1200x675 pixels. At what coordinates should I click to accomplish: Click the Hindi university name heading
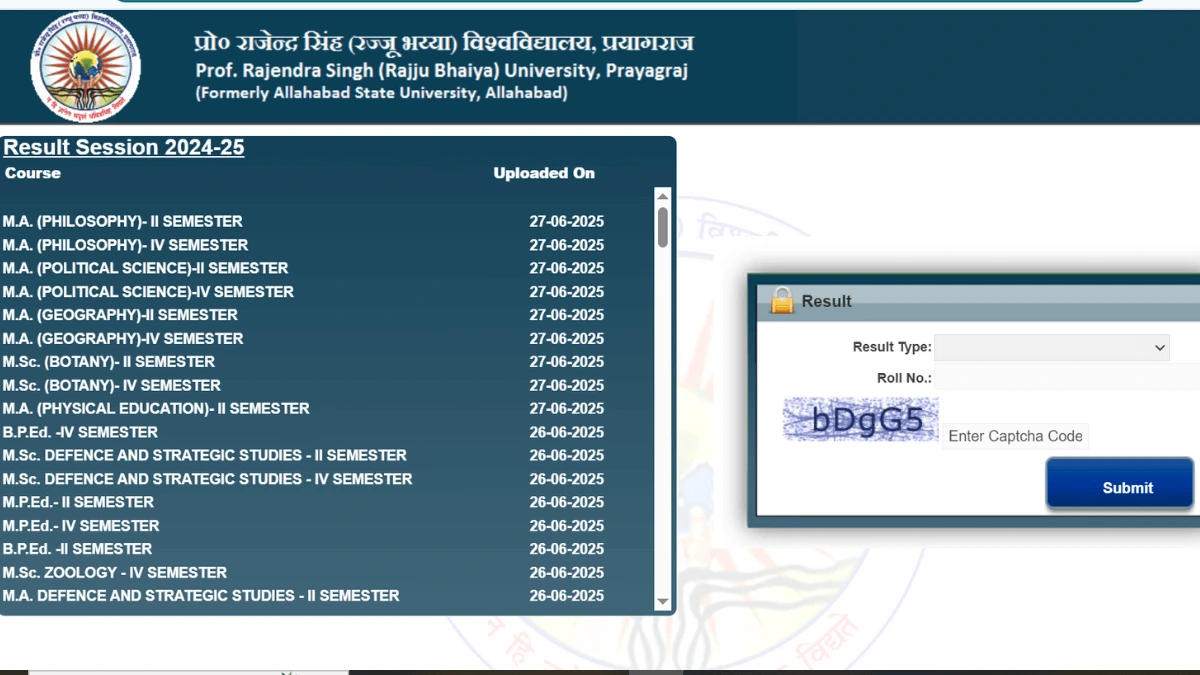pos(444,43)
